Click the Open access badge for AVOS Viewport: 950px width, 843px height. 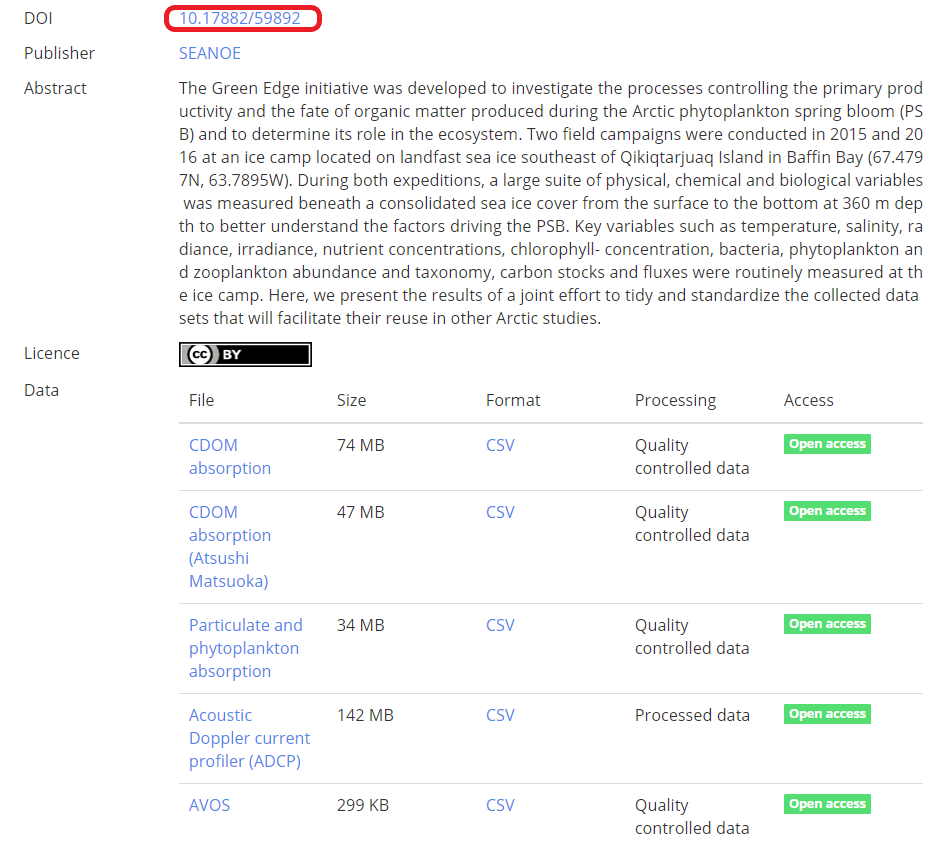click(x=827, y=803)
